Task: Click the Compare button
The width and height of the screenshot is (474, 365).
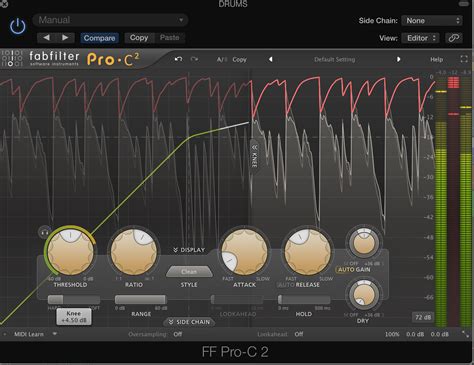Action: click(x=99, y=38)
